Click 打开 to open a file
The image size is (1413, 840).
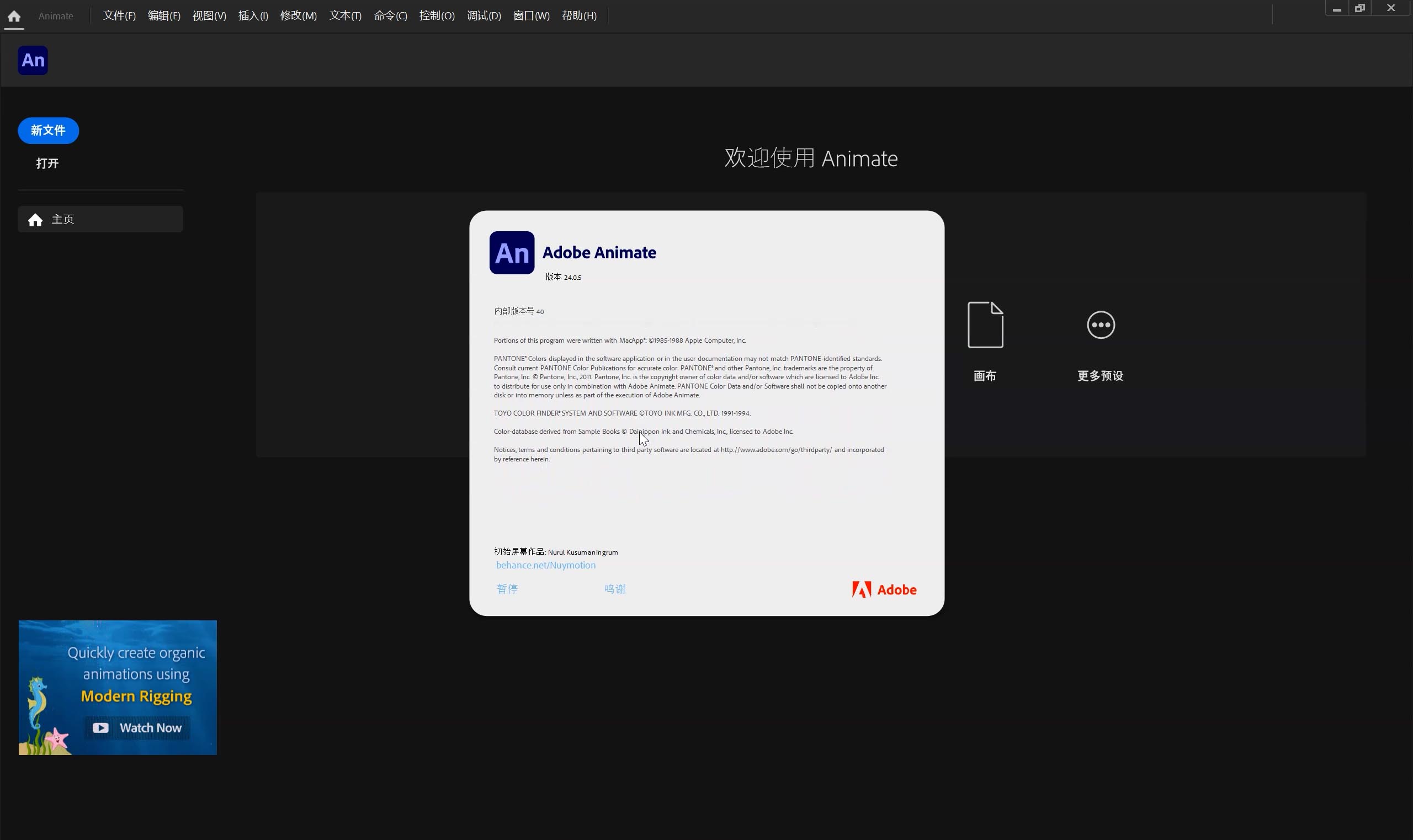[47, 163]
